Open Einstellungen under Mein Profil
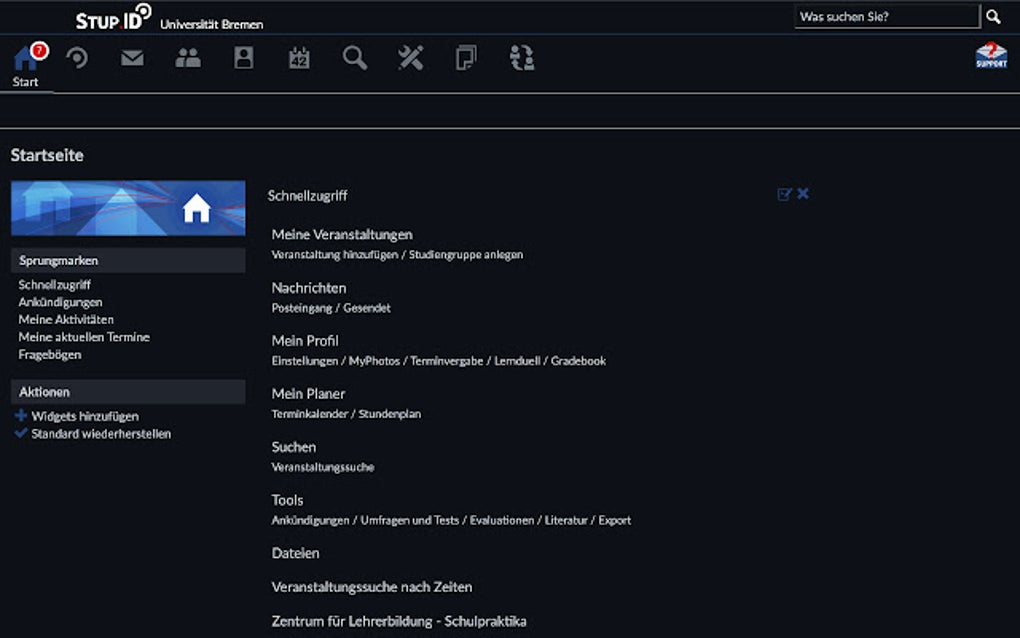This screenshot has height=638, width=1020. (305, 361)
